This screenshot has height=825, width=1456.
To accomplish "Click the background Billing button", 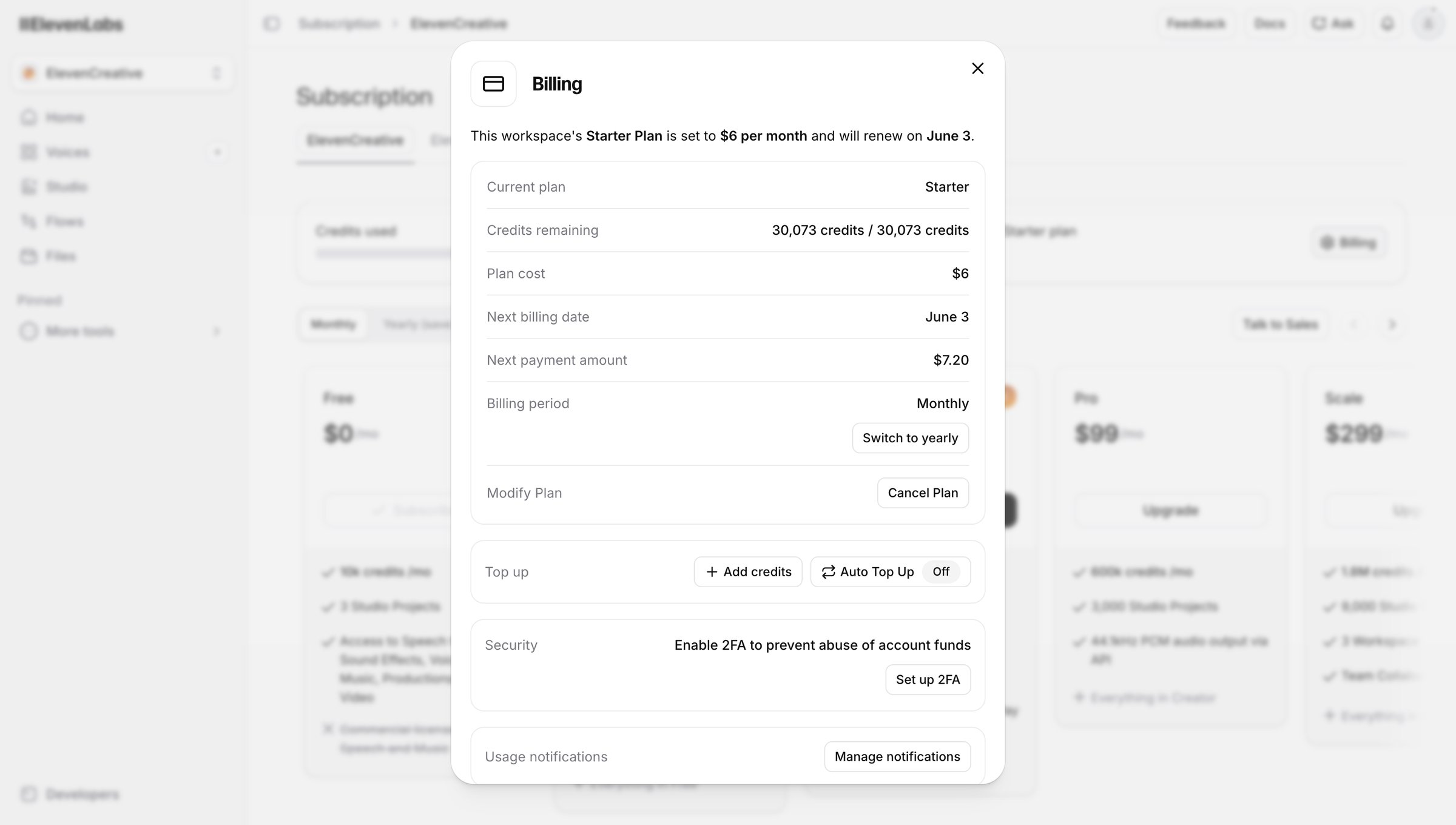I will click(x=1349, y=243).
